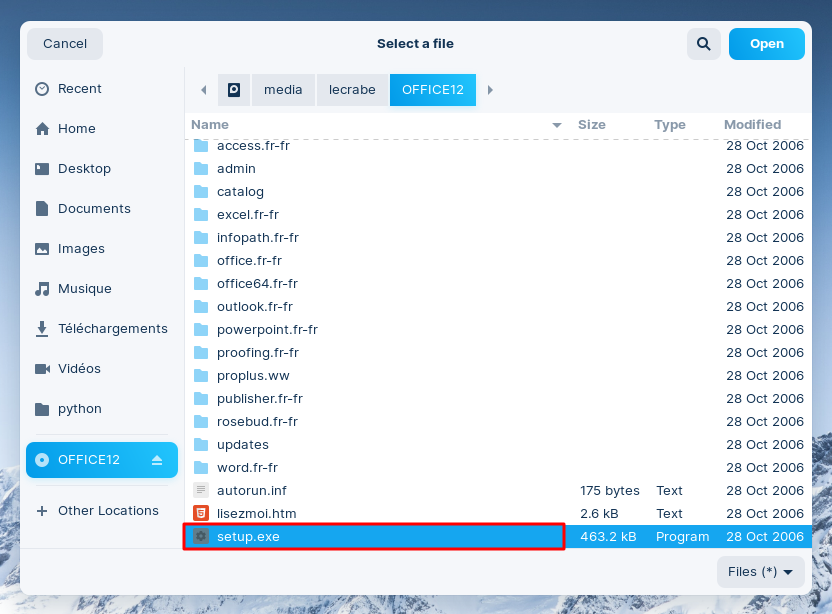Screen dimensions: 832x614
Task: Toggle sort order arrow in Name column
Action: (x=557, y=125)
